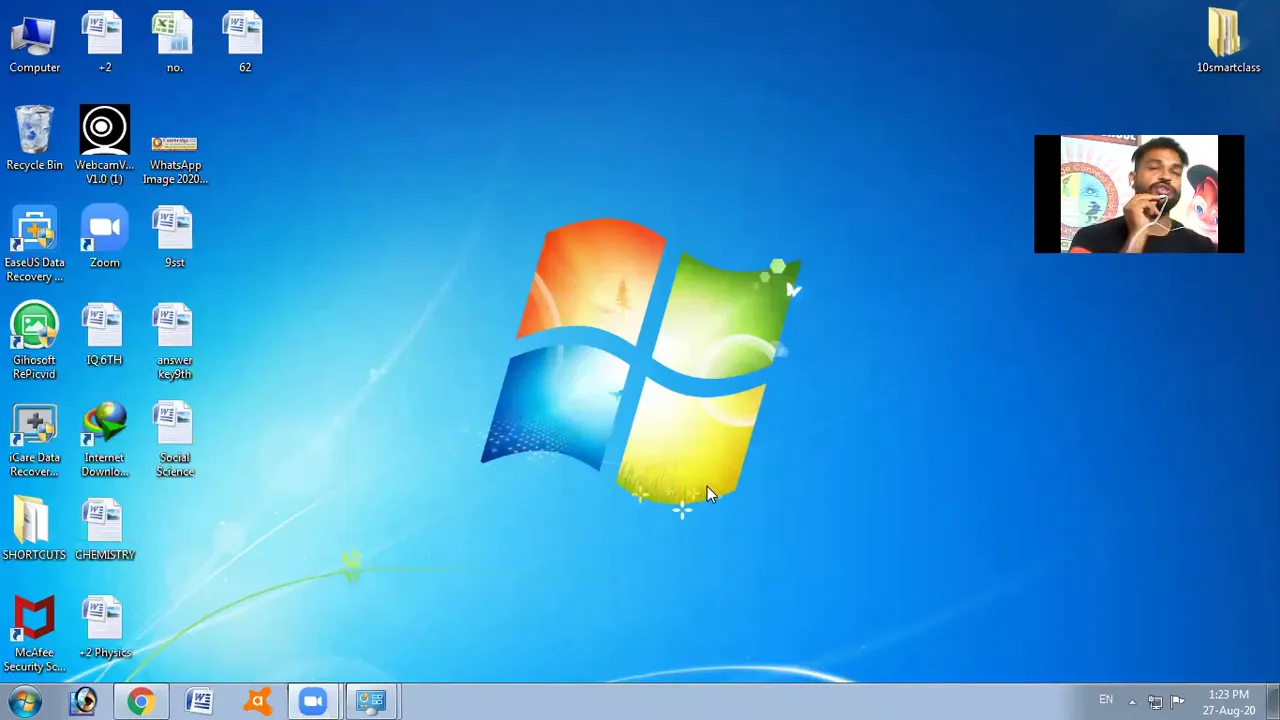Select the WebcamV... V1.0 (1) icon
The height and width of the screenshot is (720, 1280).
point(104,144)
